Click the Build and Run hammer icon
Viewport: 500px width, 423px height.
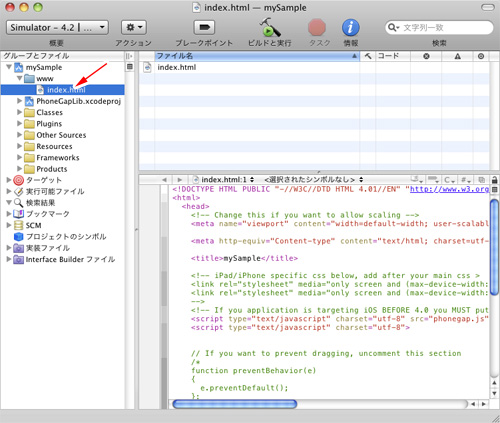coord(269,27)
